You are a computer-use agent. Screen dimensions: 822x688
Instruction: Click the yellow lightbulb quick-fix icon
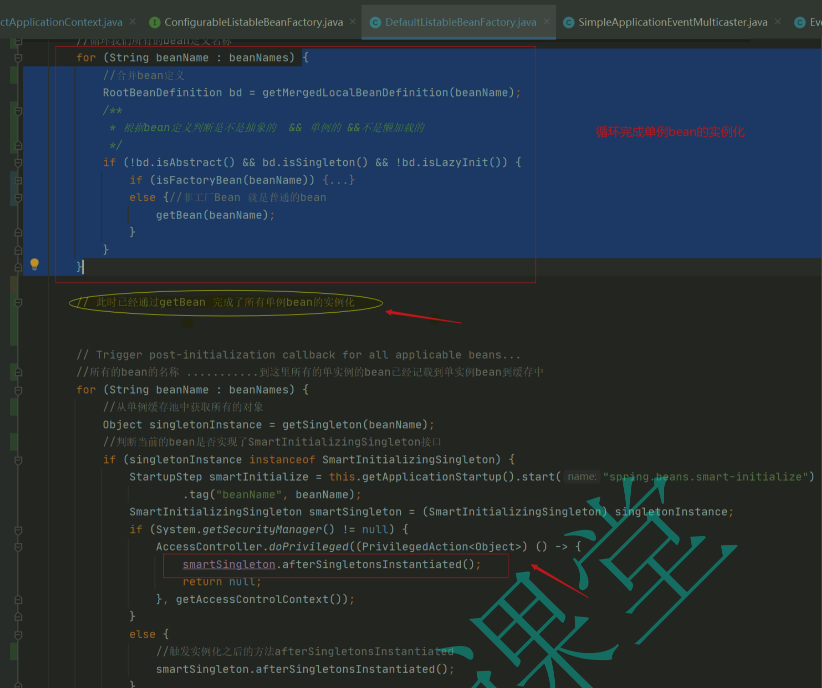tap(35, 264)
